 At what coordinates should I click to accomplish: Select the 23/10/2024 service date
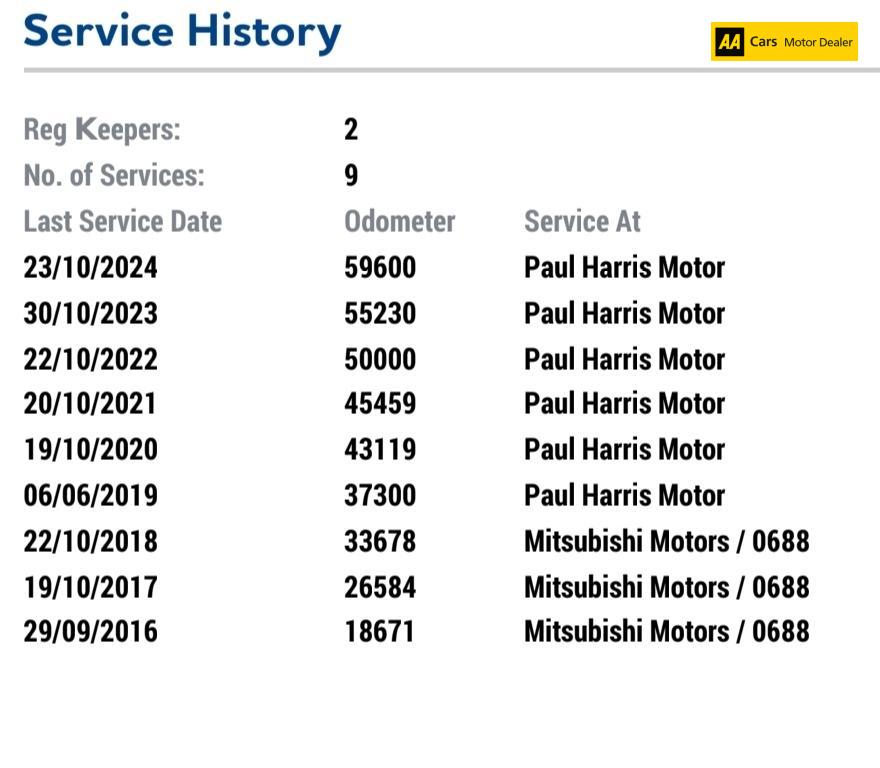[91, 267]
